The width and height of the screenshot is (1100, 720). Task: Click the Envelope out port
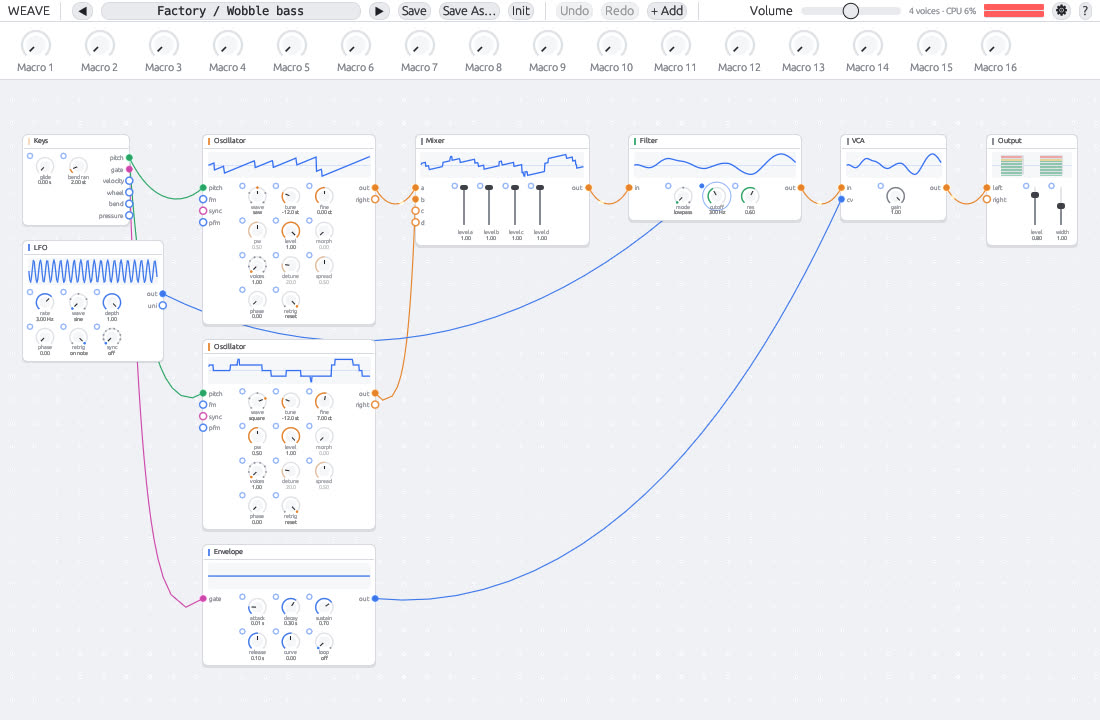[375, 599]
